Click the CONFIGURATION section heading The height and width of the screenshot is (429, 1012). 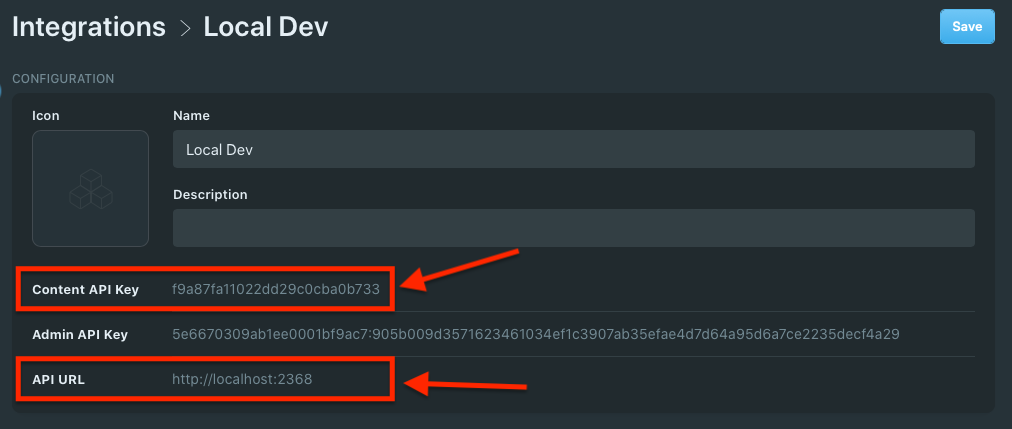(x=63, y=79)
